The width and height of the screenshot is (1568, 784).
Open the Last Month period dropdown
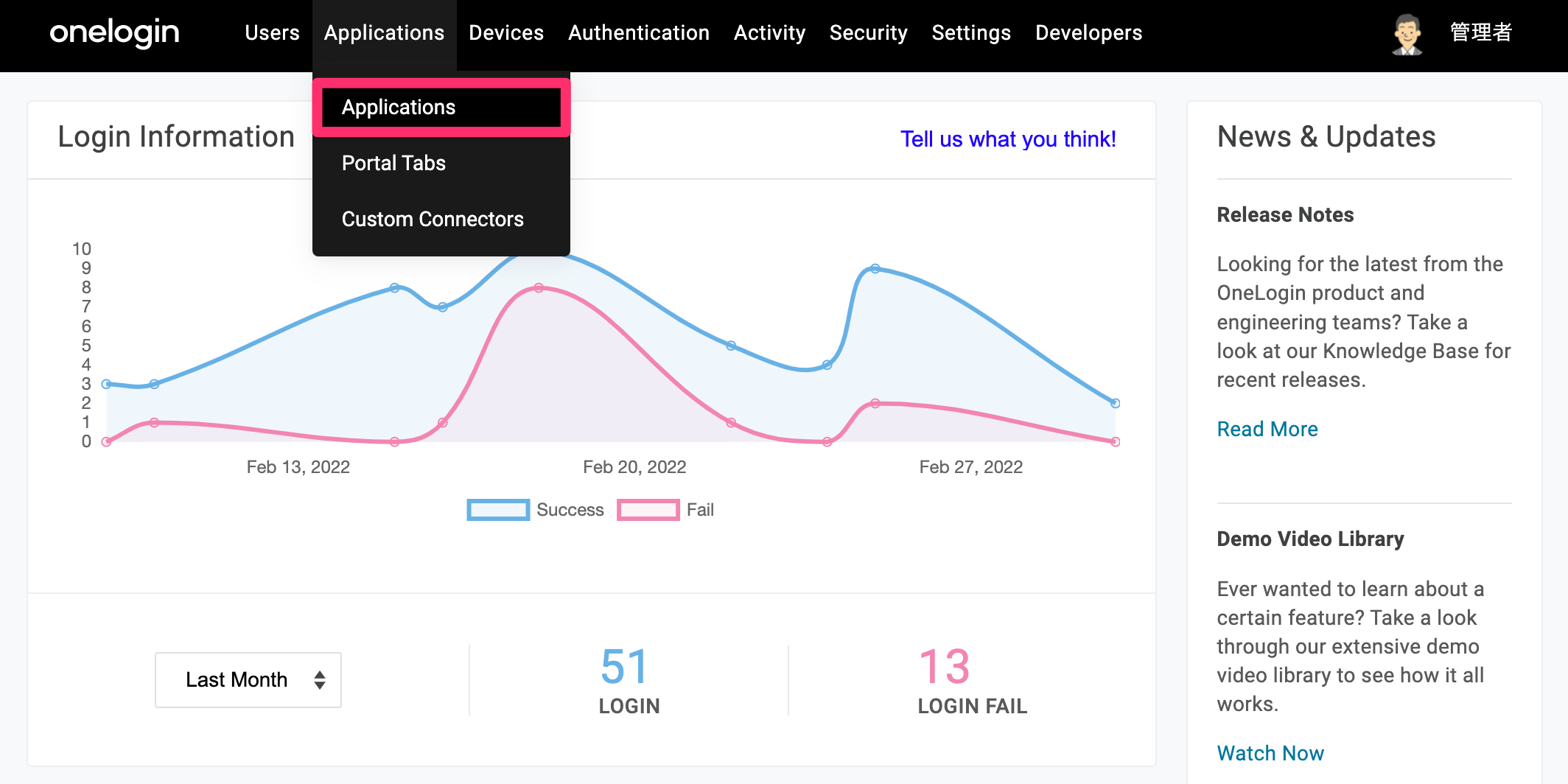(248, 679)
